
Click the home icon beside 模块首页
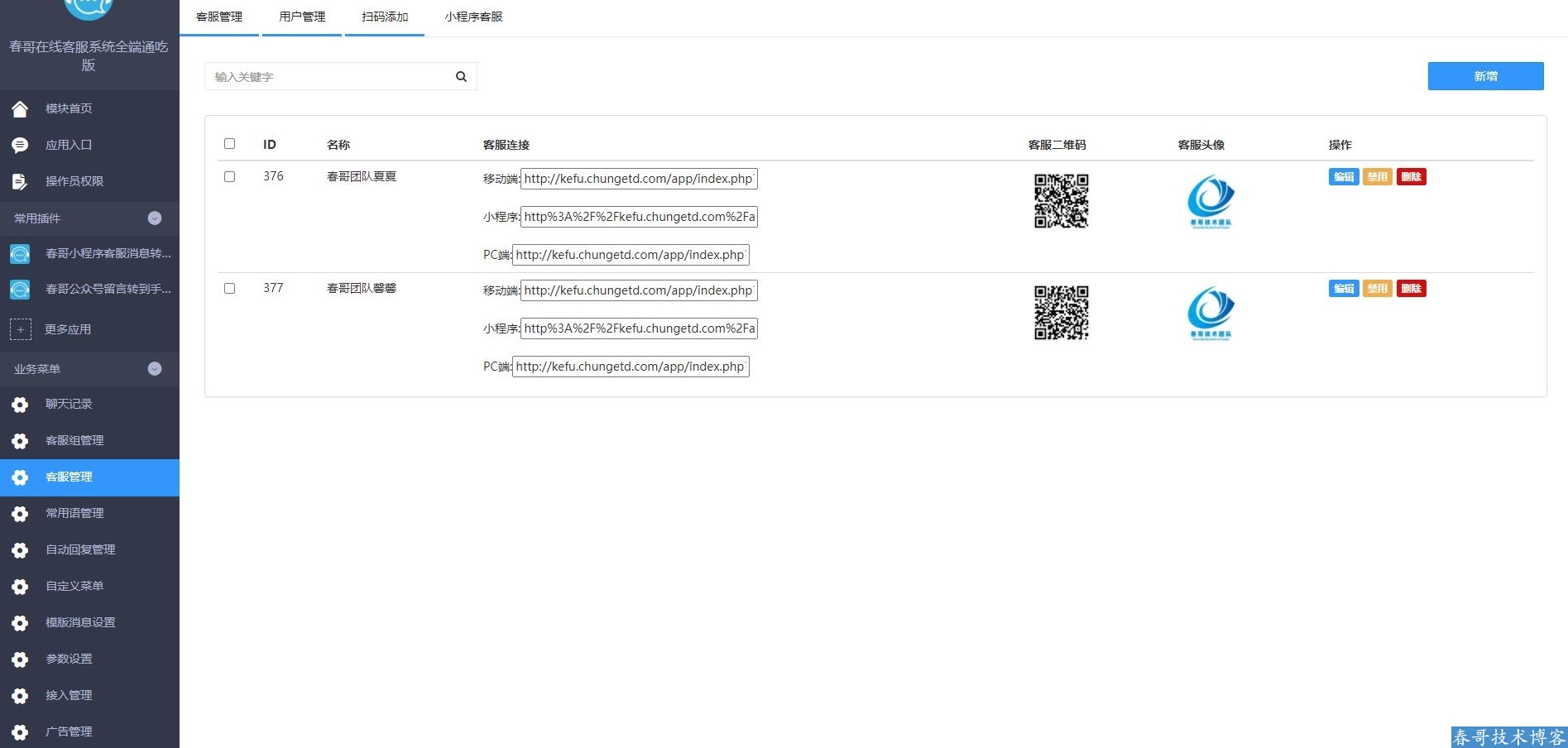click(20, 108)
